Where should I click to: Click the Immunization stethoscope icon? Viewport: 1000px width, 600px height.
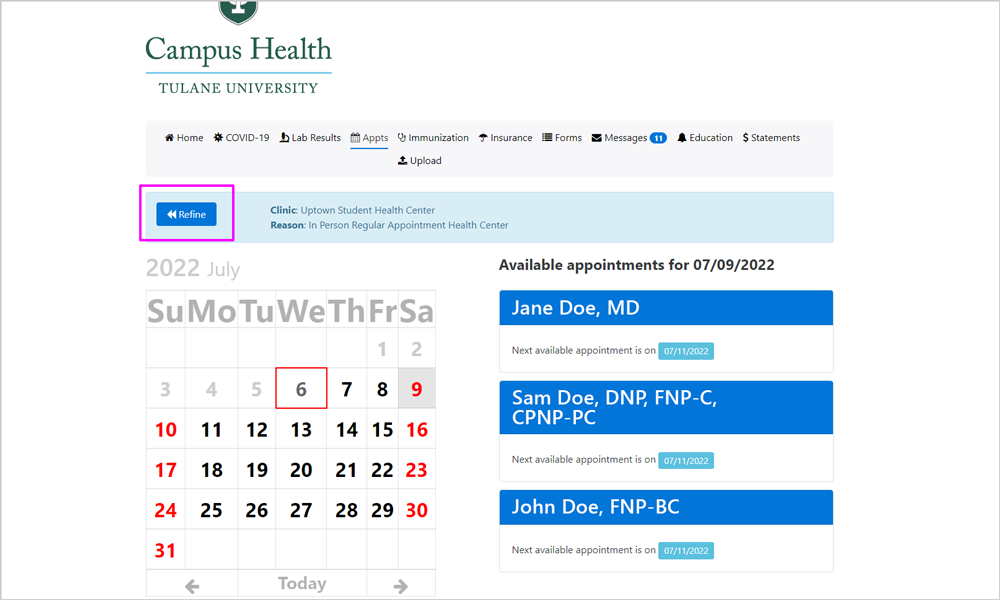pyautogui.click(x=402, y=138)
